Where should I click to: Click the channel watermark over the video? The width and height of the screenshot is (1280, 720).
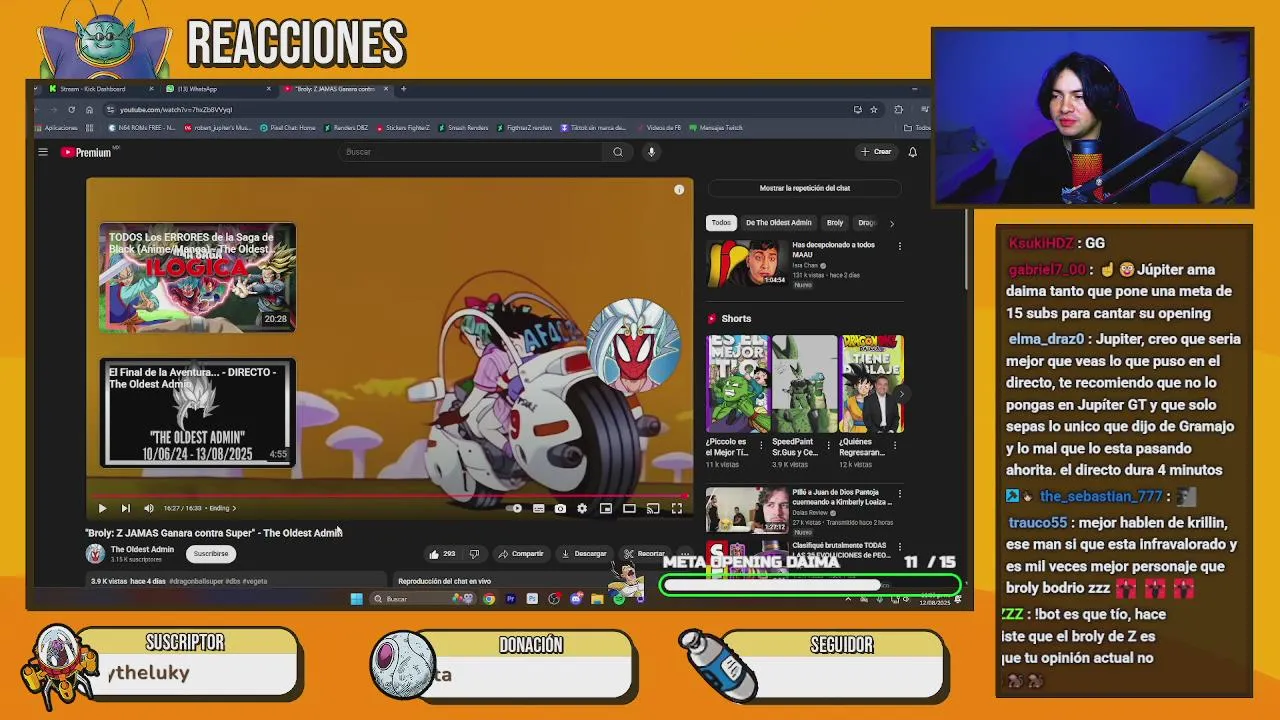click(633, 346)
